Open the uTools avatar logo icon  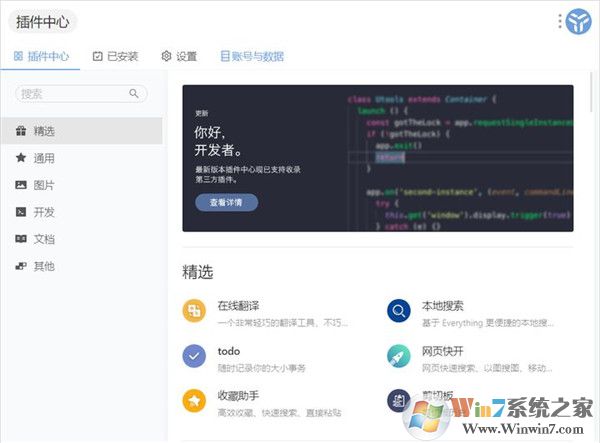pos(578,22)
